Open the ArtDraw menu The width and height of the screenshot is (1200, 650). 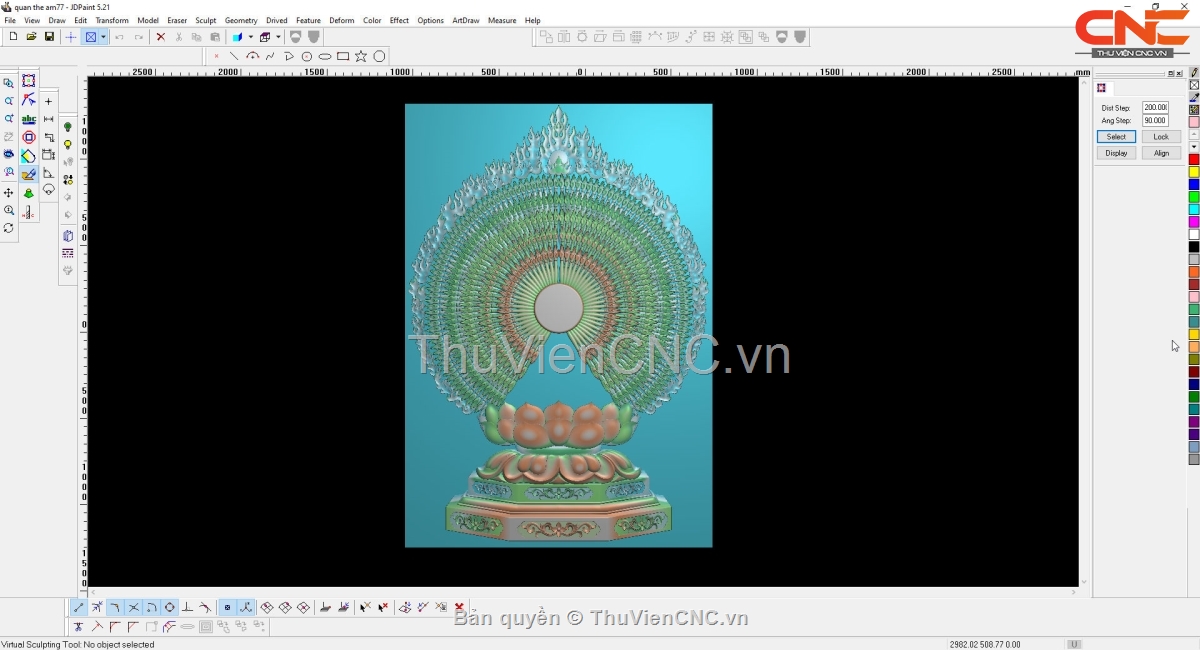coord(465,20)
